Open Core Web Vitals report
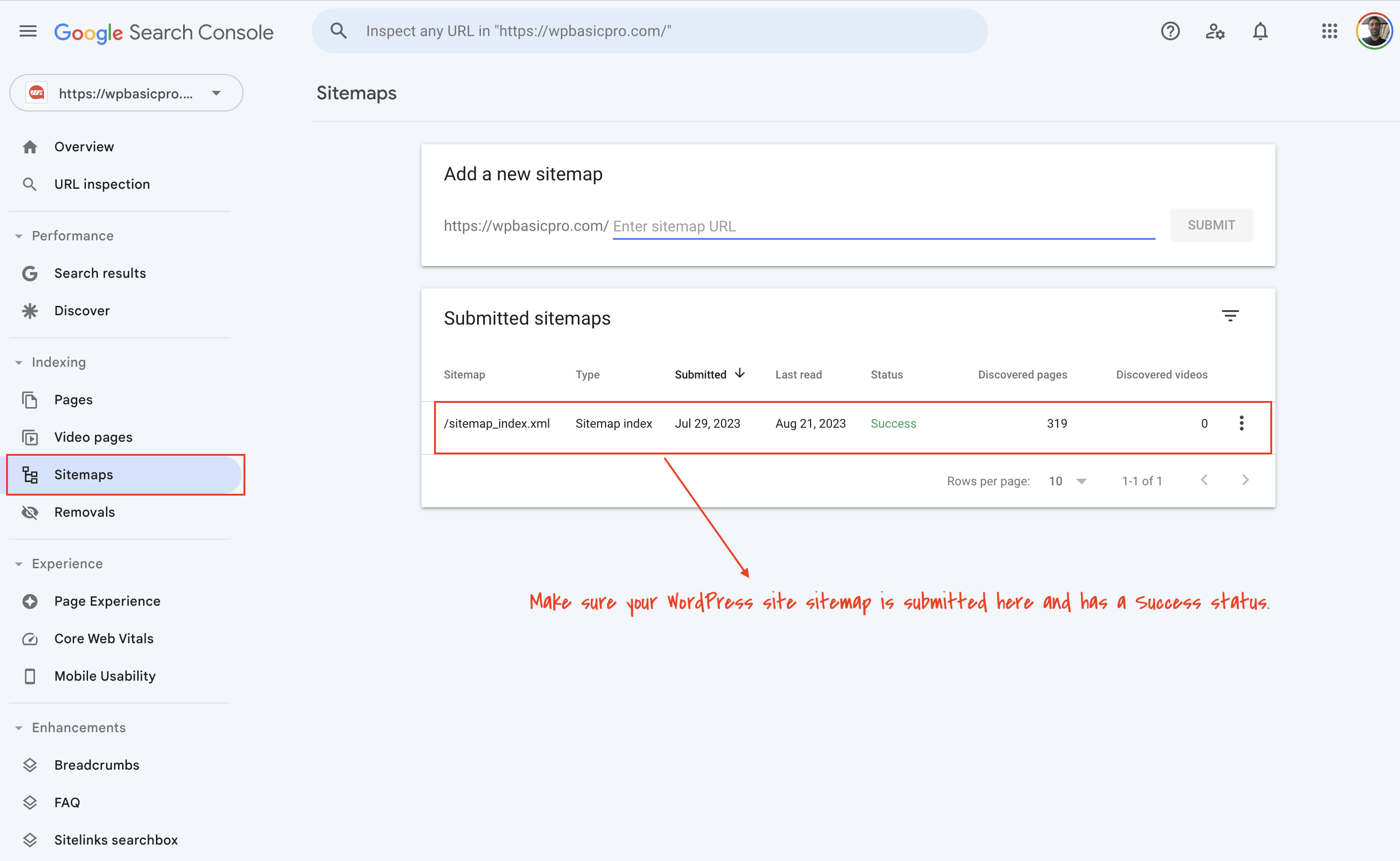The width and height of the screenshot is (1400, 861). click(104, 639)
